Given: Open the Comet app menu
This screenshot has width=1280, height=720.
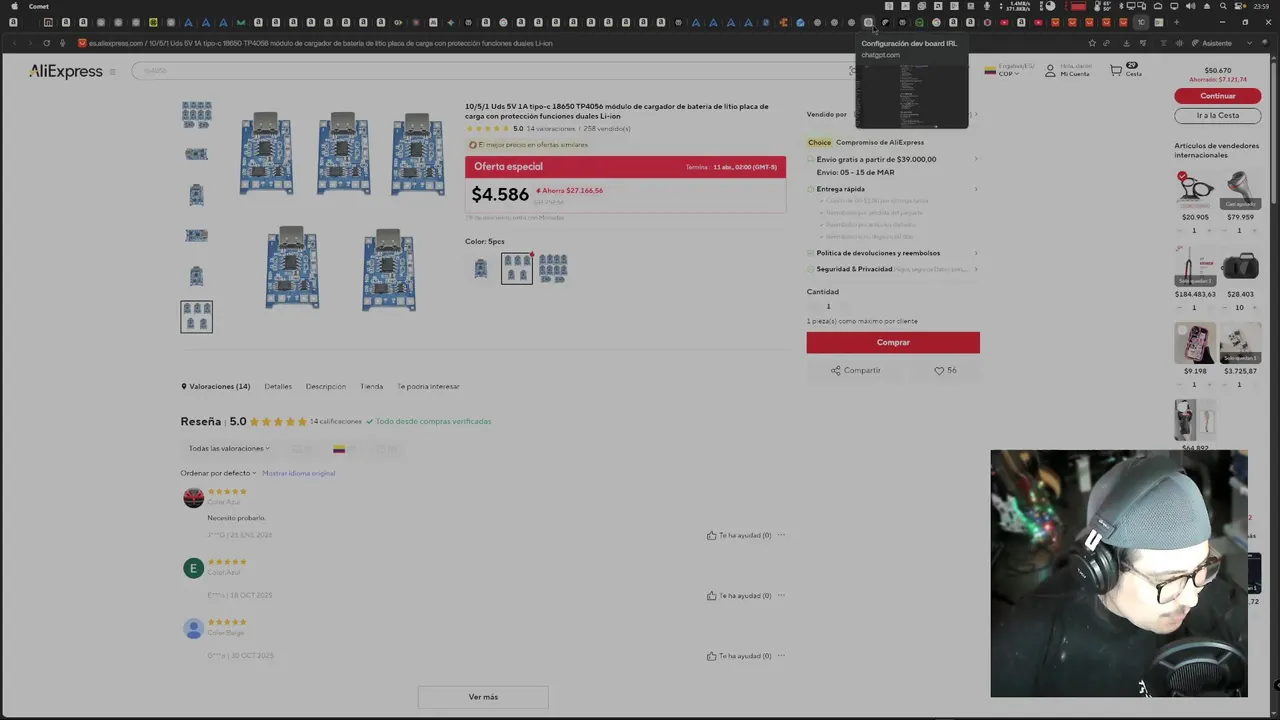Looking at the screenshot, I should tap(38, 6).
